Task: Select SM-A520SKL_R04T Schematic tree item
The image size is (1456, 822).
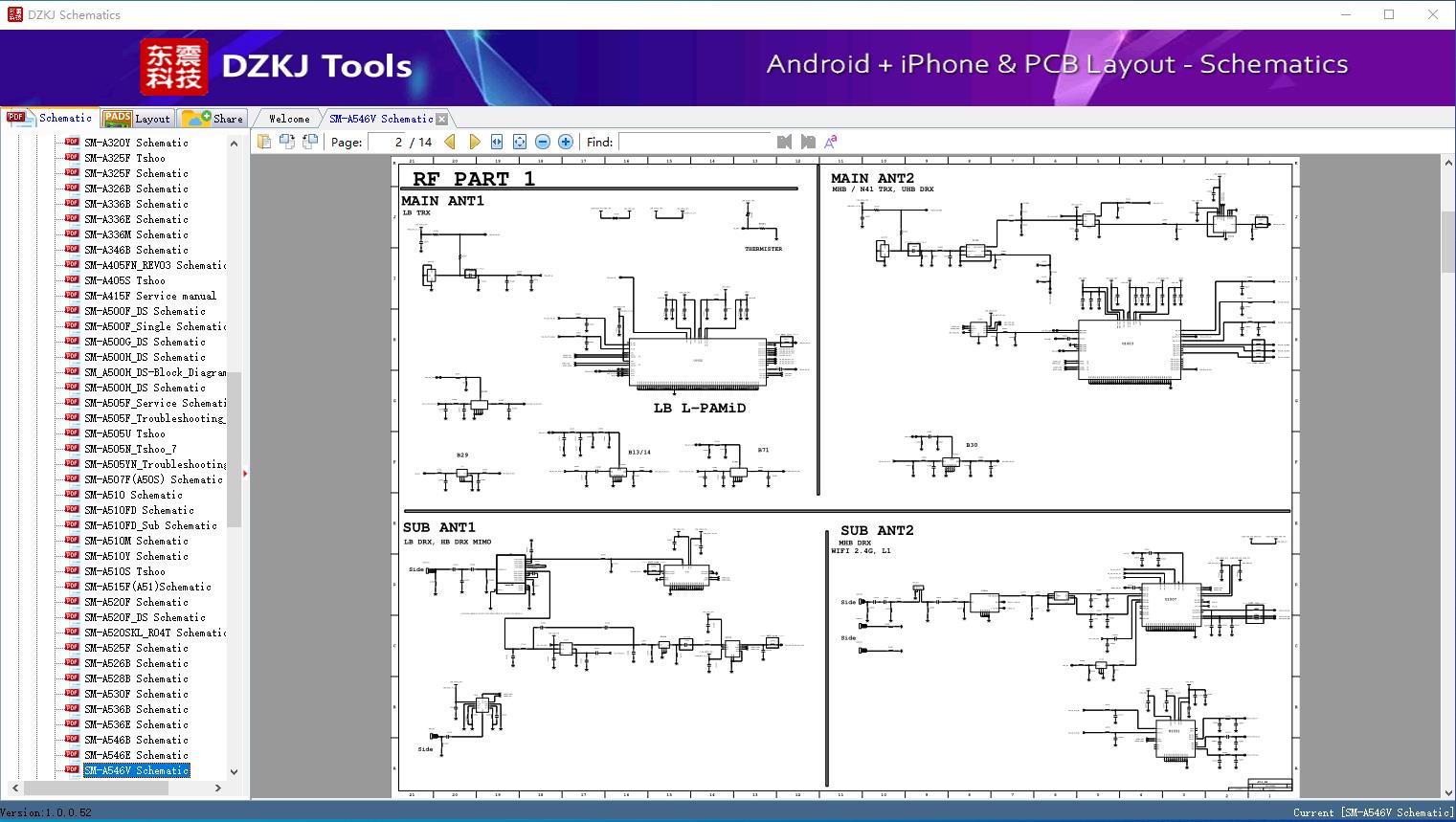Action: pyautogui.click(x=155, y=633)
